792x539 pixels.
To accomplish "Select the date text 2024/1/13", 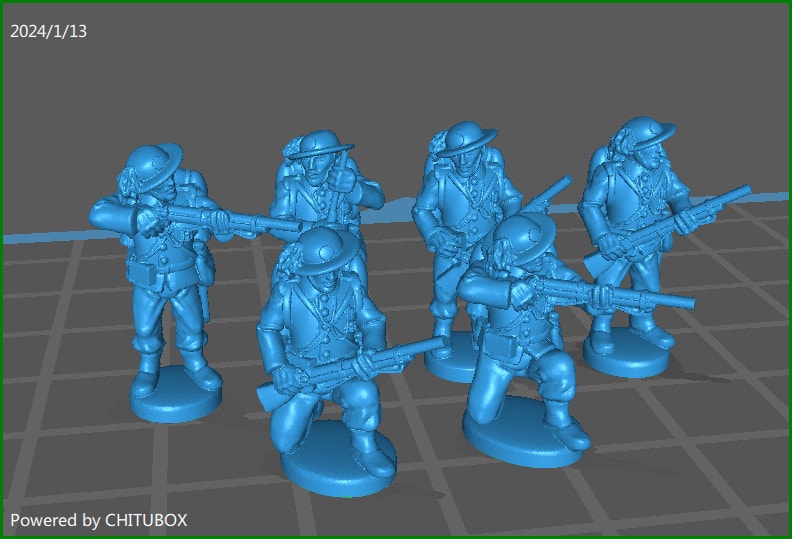I will [48, 31].
